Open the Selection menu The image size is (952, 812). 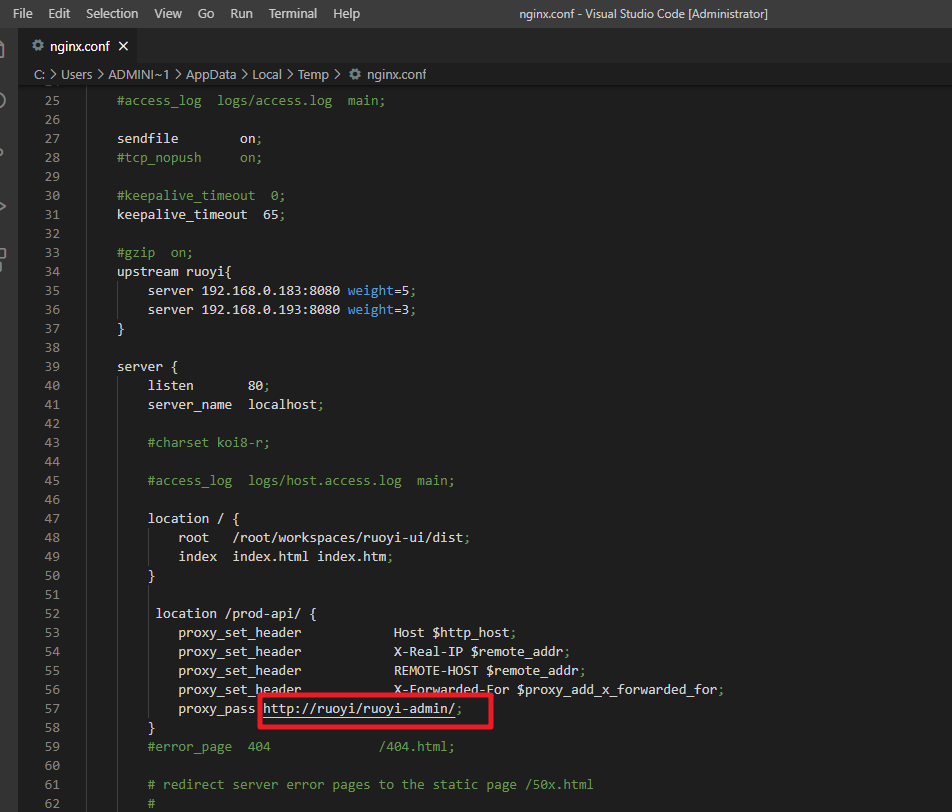coord(112,13)
